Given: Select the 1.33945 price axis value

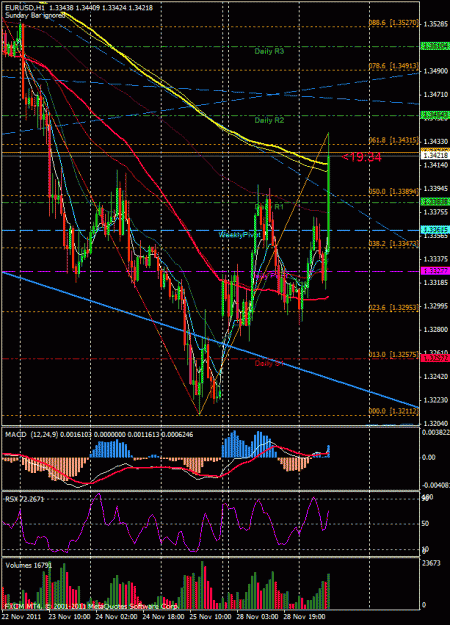Looking at the screenshot, I should 435,189.
